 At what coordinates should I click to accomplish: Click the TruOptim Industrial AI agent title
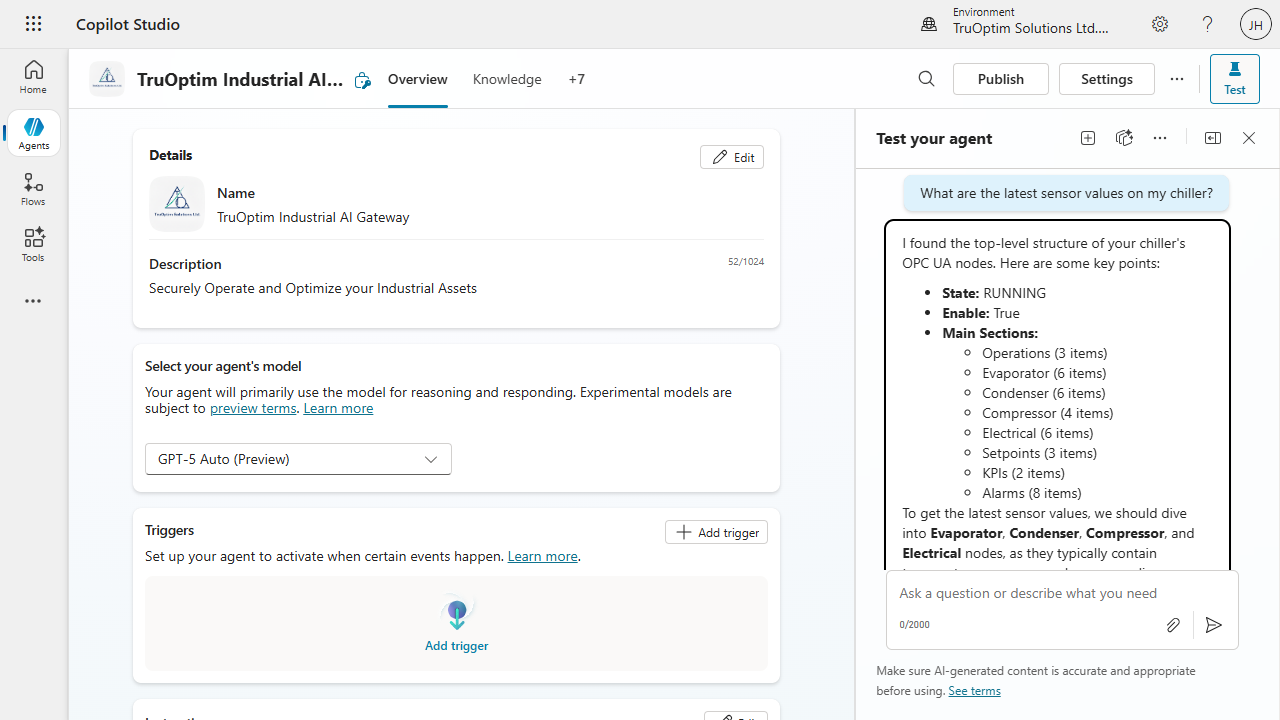point(240,79)
